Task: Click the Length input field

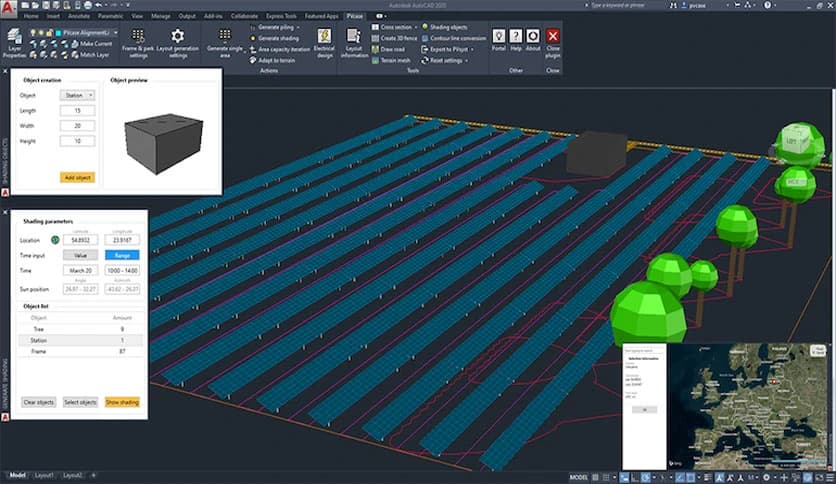Action: pyautogui.click(x=77, y=111)
